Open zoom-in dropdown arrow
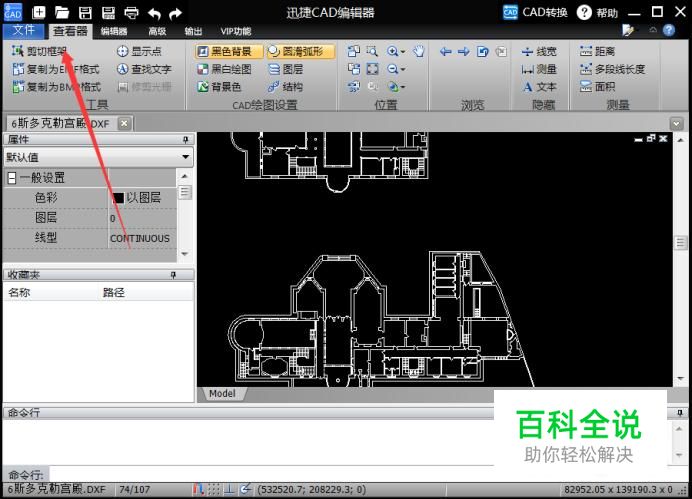692x499 pixels. (403, 52)
